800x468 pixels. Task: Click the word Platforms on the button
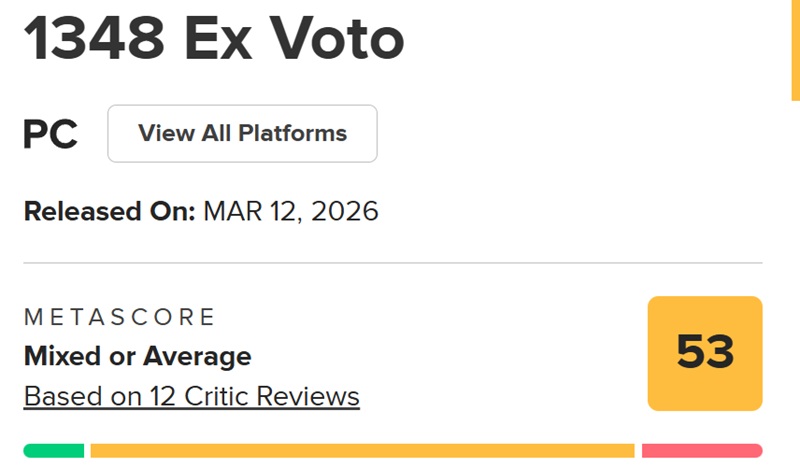(x=298, y=133)
